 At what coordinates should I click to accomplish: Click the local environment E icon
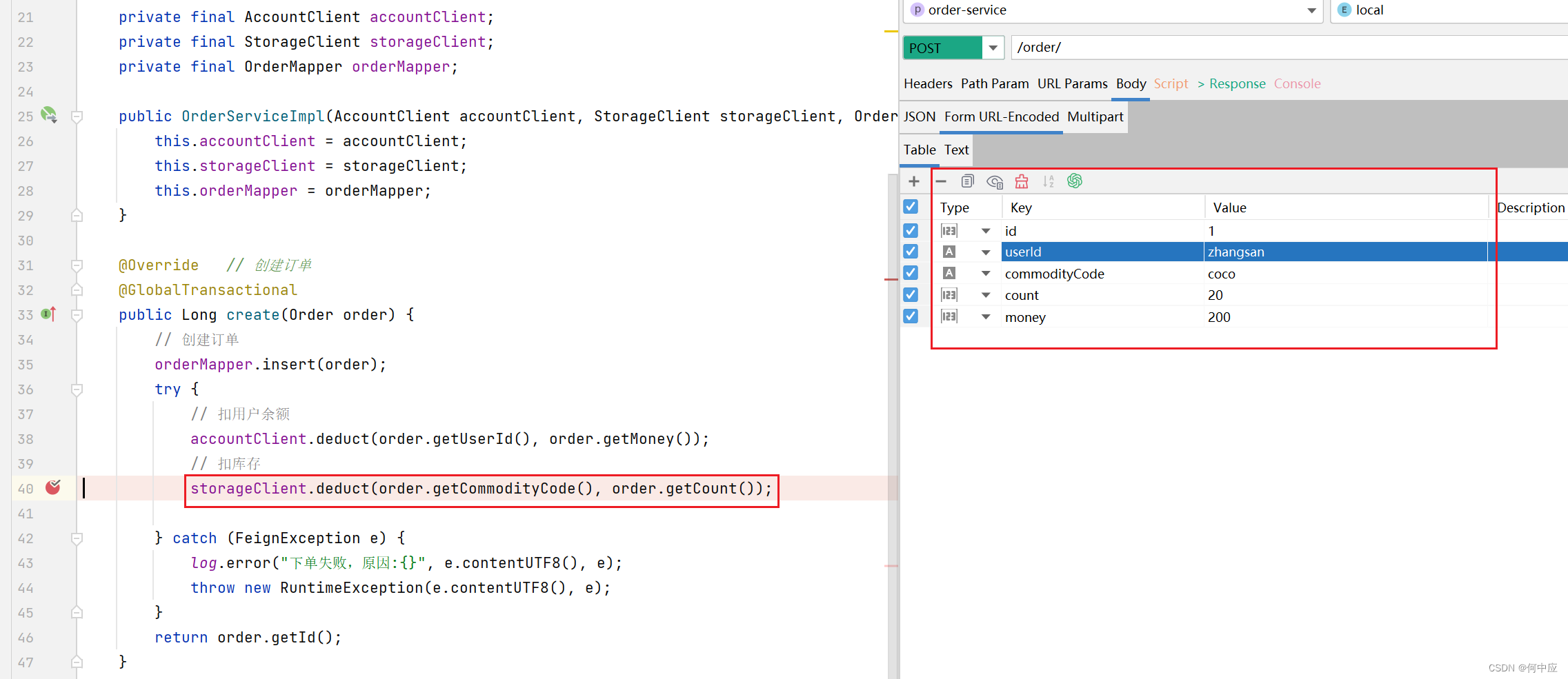1344,10
